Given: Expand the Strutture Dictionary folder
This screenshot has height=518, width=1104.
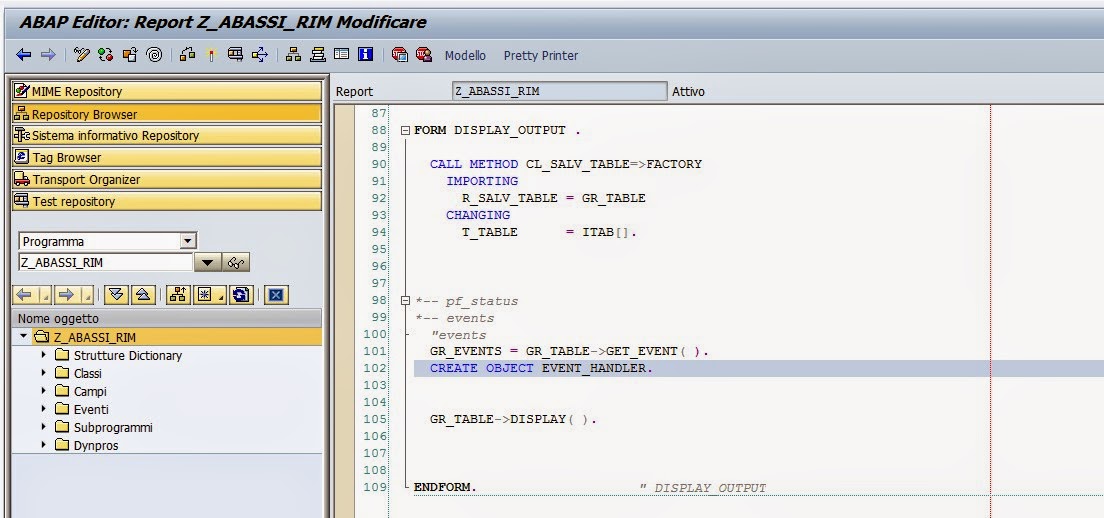Looking at the screenshot, I should (x=44, y=355).
